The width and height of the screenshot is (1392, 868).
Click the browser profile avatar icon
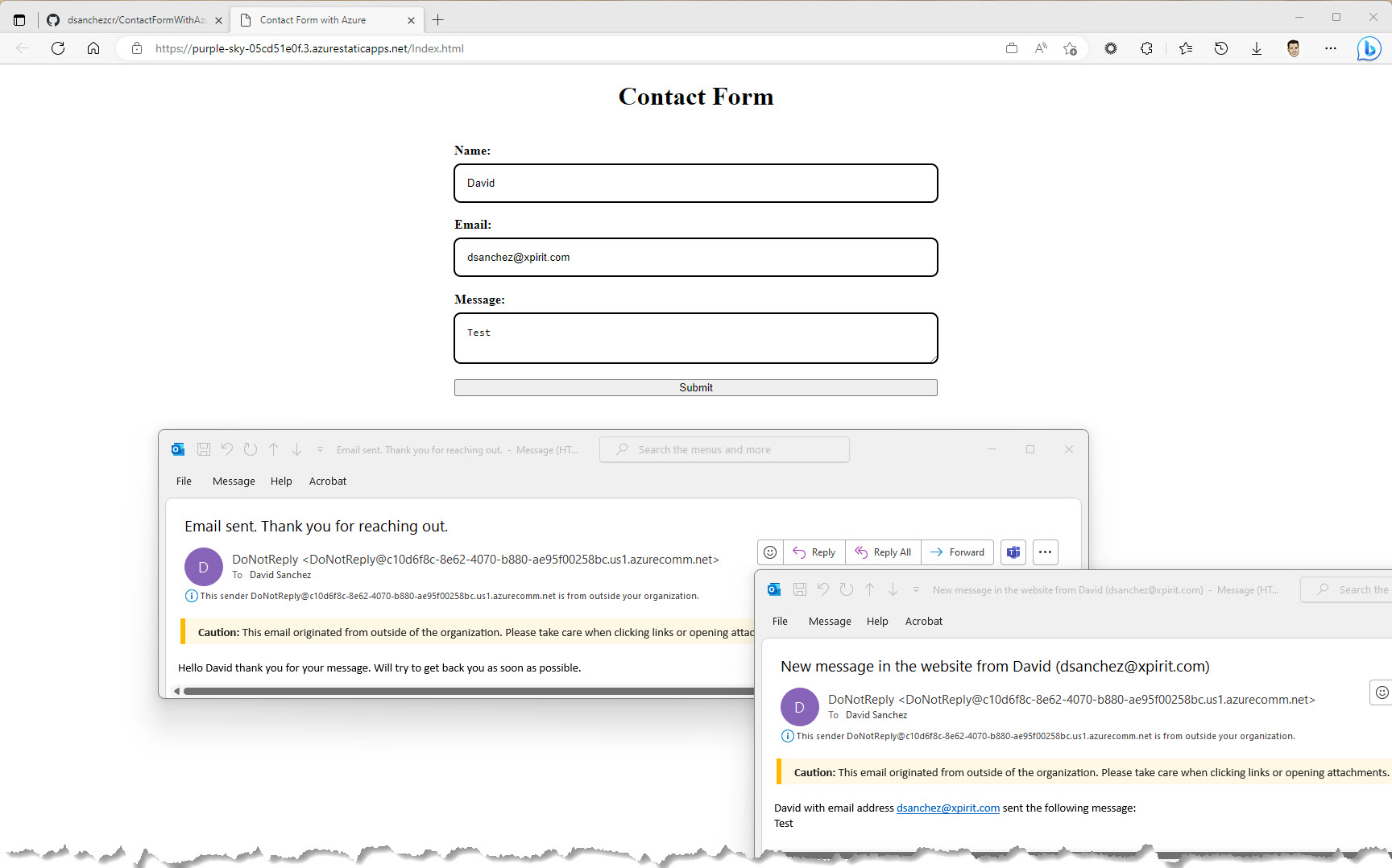pyautogui.click(x=1293, y=48)
